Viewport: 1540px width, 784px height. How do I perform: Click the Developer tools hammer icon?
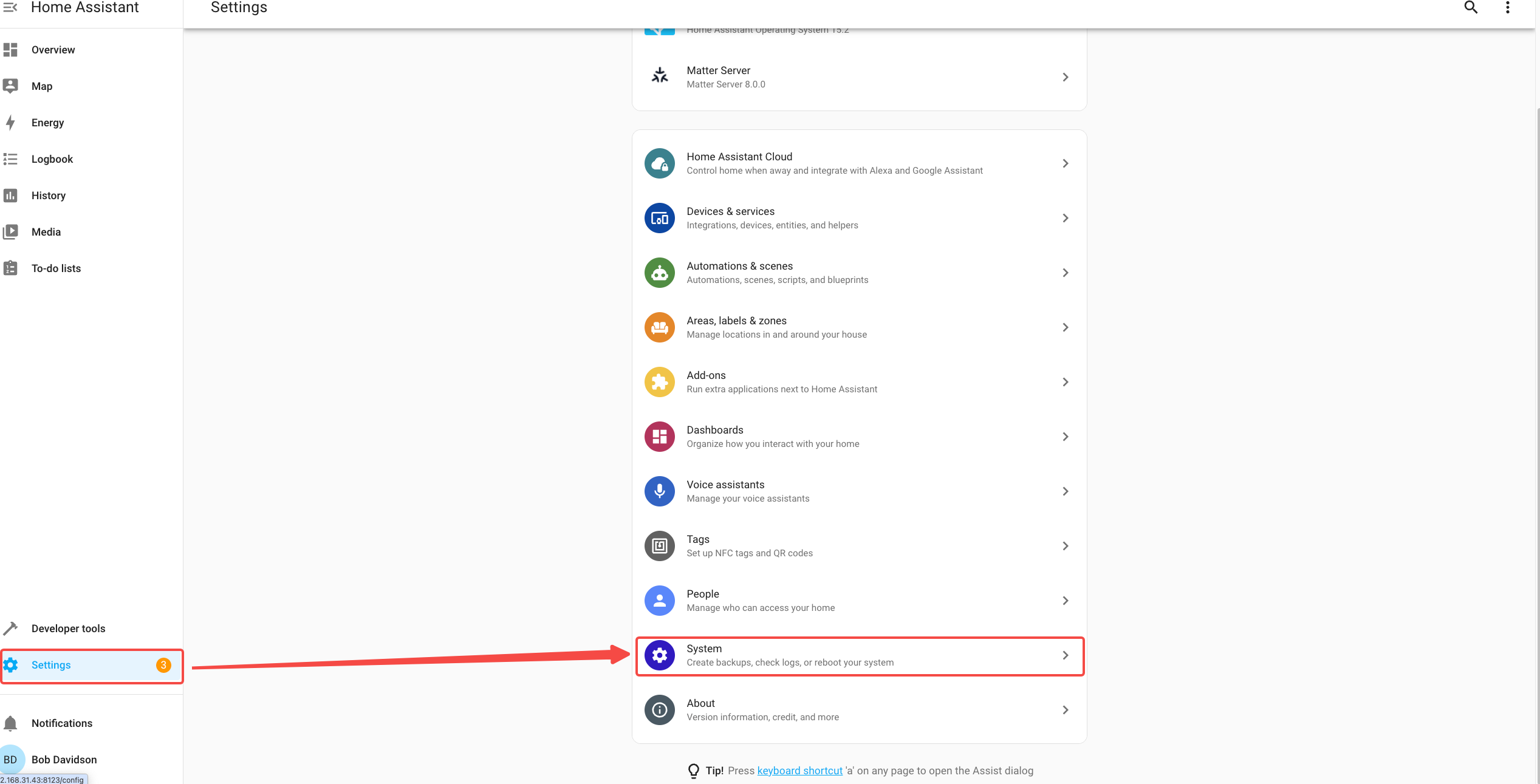[10, 629]
